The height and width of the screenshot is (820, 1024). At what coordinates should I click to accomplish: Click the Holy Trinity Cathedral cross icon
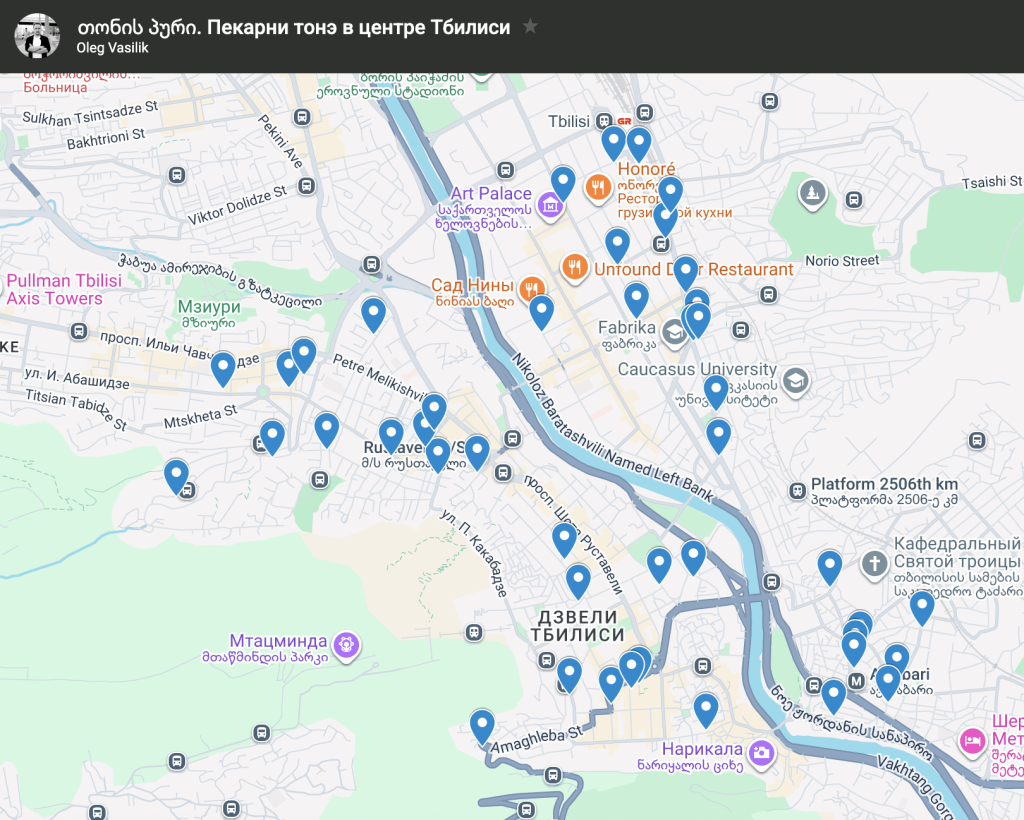(x=874, y=563)
